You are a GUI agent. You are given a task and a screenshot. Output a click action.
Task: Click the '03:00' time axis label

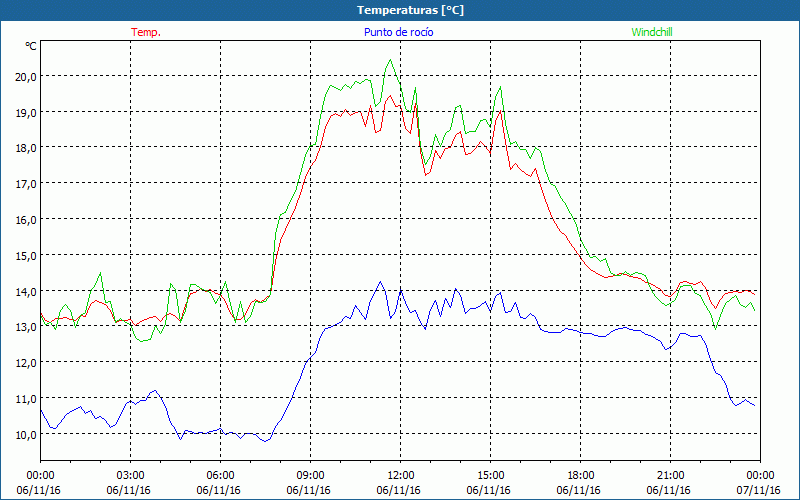click(131, 476)
